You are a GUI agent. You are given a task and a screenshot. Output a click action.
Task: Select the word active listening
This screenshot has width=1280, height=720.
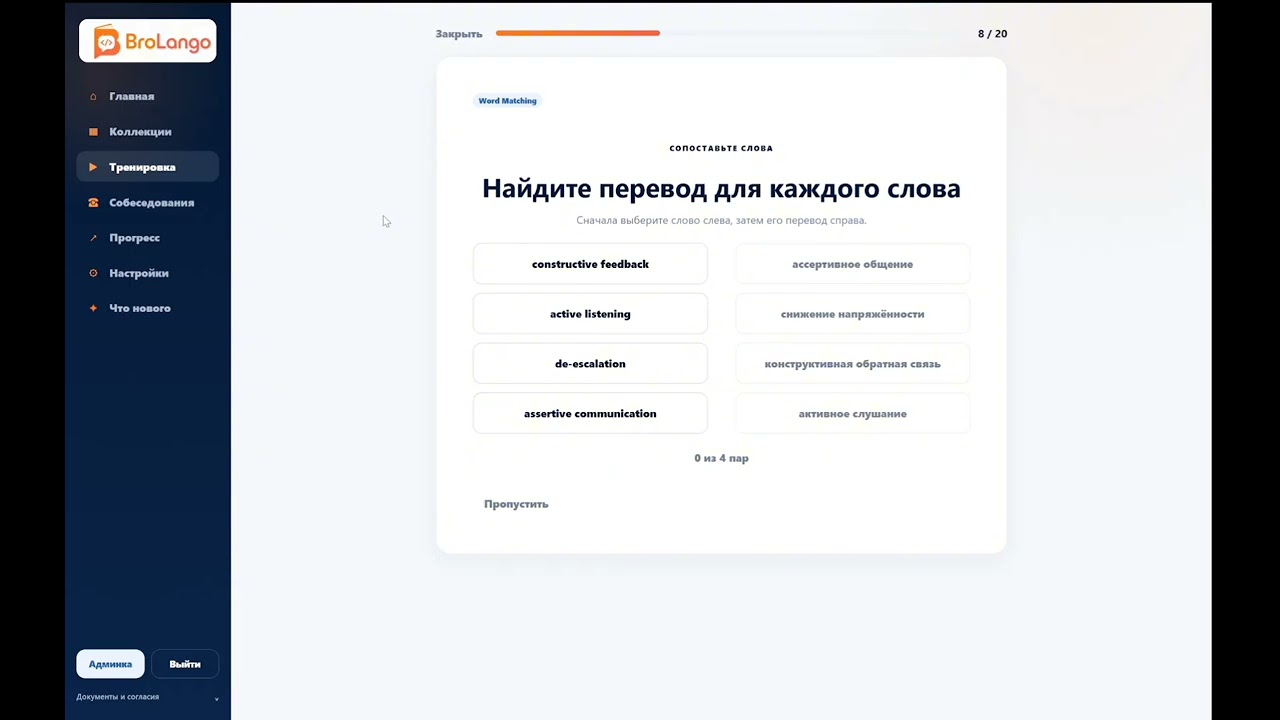[x=590, y=314]
